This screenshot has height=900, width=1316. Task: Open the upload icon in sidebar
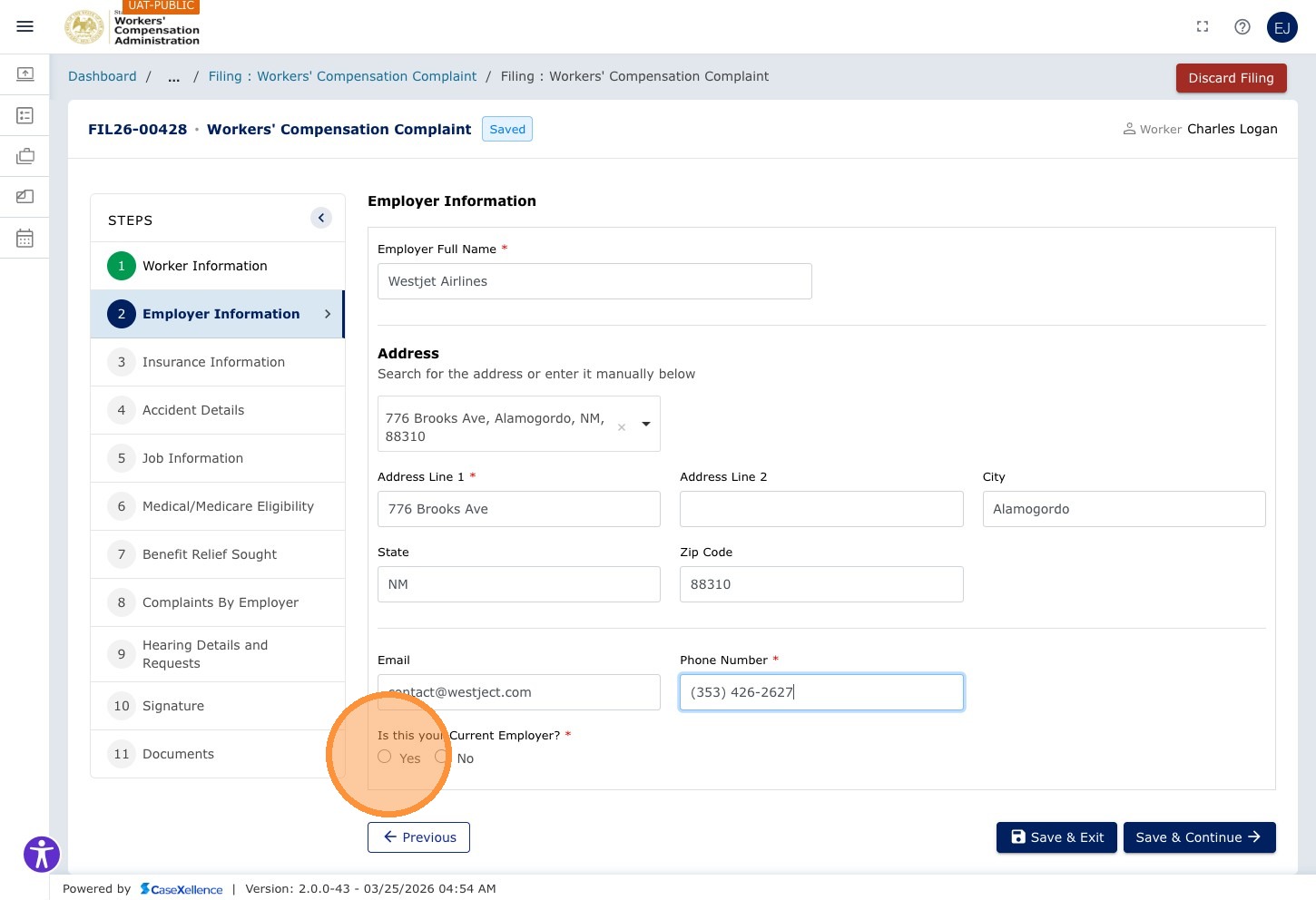click(25, 73)
